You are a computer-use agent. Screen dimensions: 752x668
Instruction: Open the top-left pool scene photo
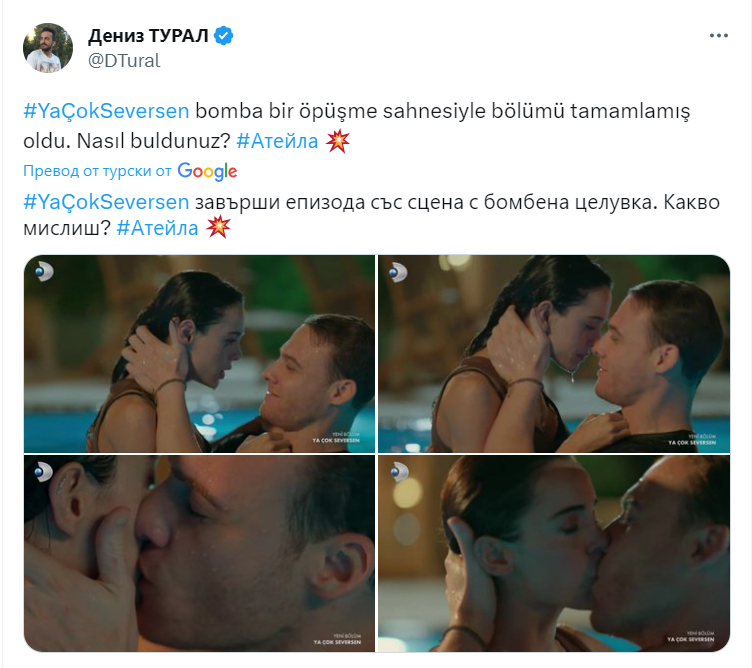[200, 354]
